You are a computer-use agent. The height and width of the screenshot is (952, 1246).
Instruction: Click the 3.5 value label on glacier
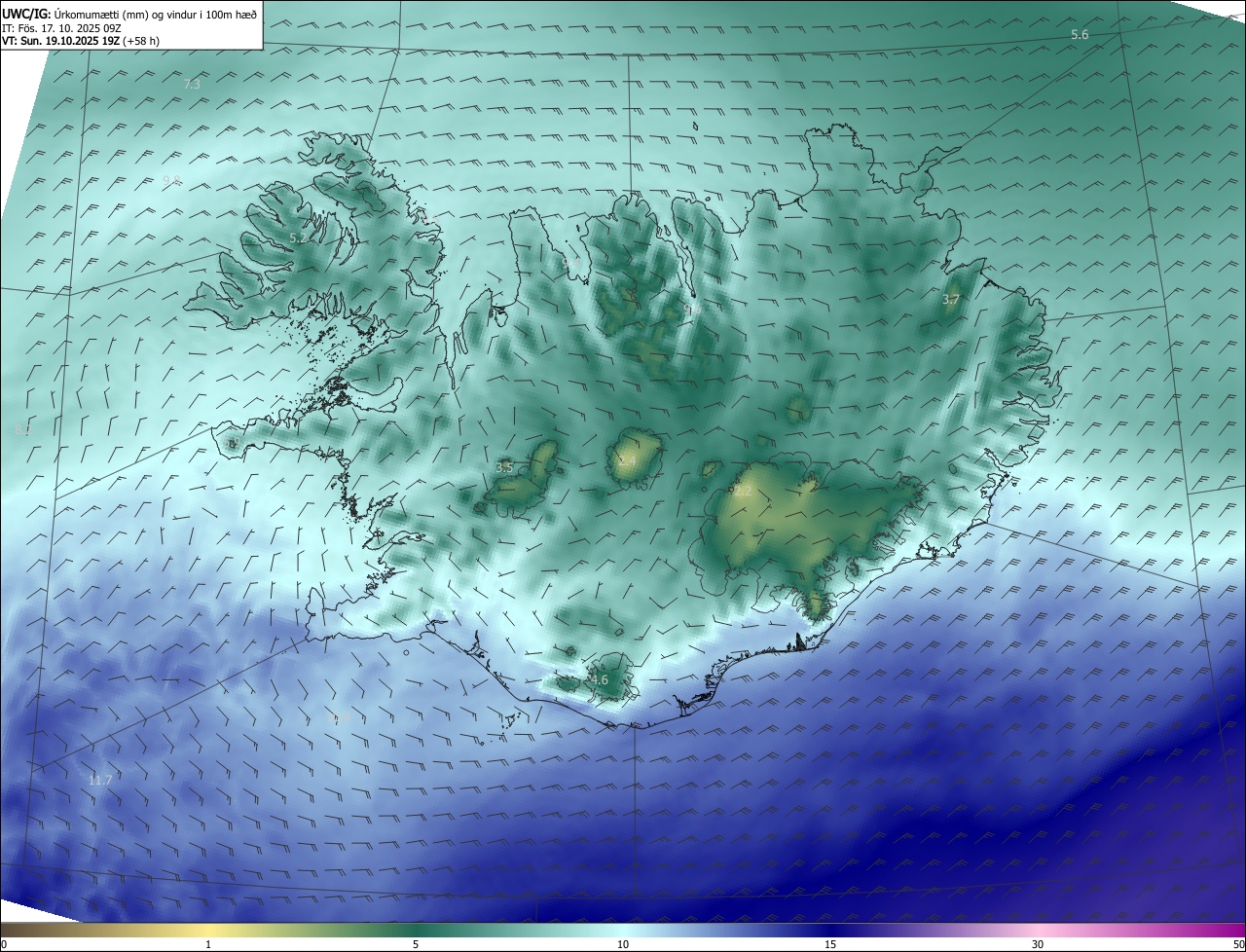click(x=504, y=468)
